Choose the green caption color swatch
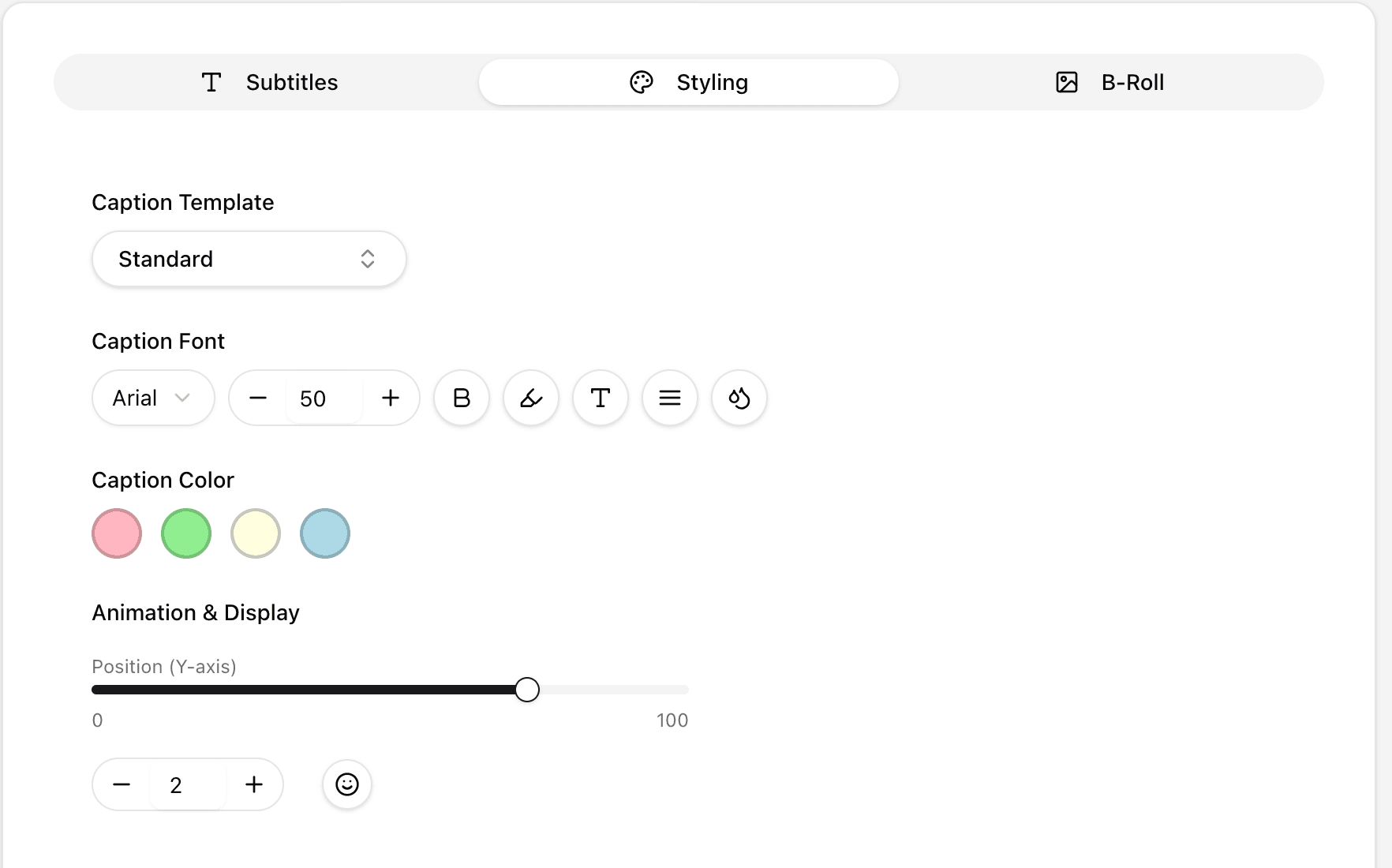Screen dimensions: 1392x868 point(186,533)
